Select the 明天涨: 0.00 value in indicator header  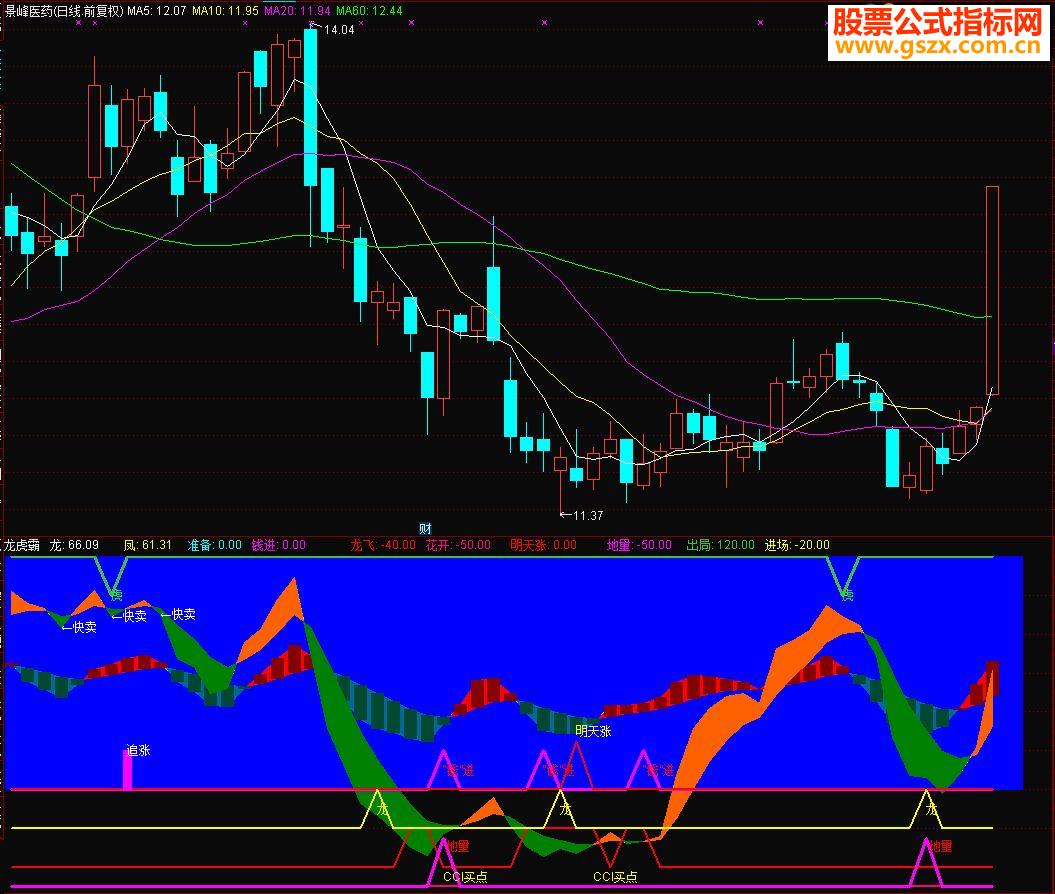coord(543,545)
